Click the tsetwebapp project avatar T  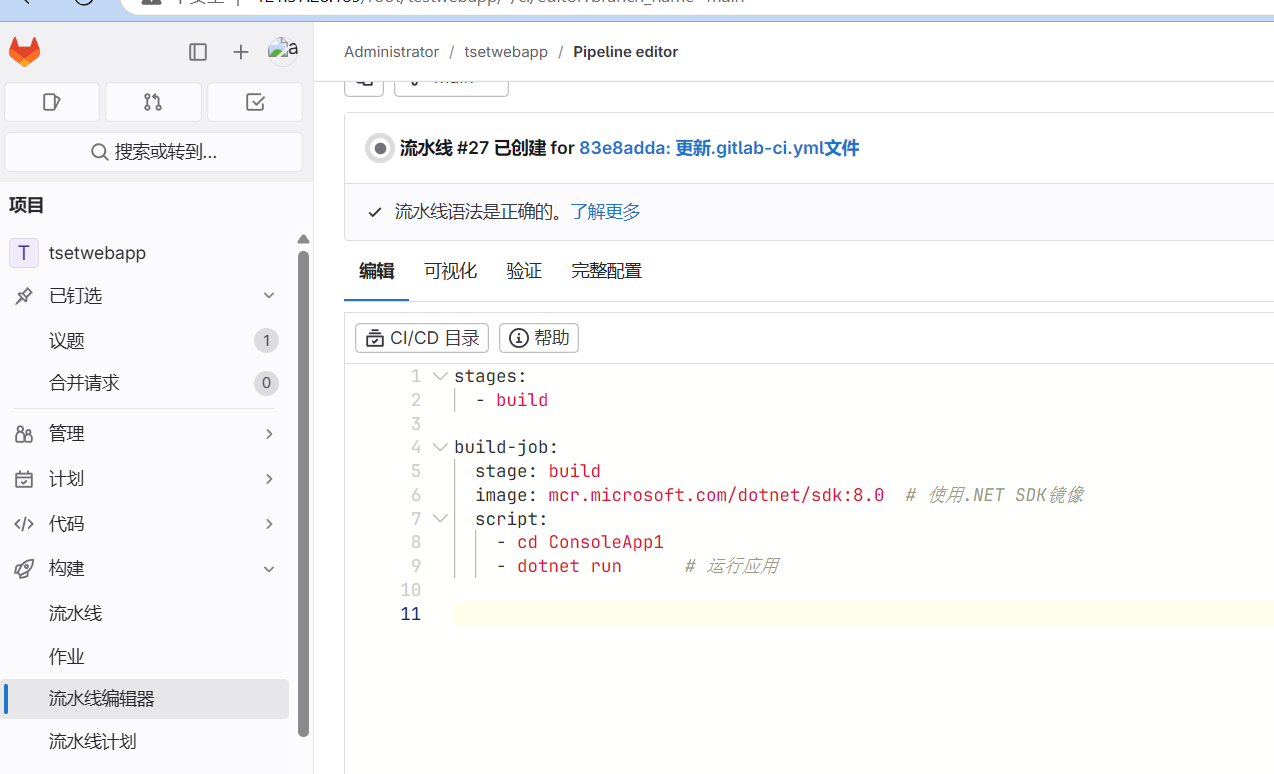[x=24, y=253]
